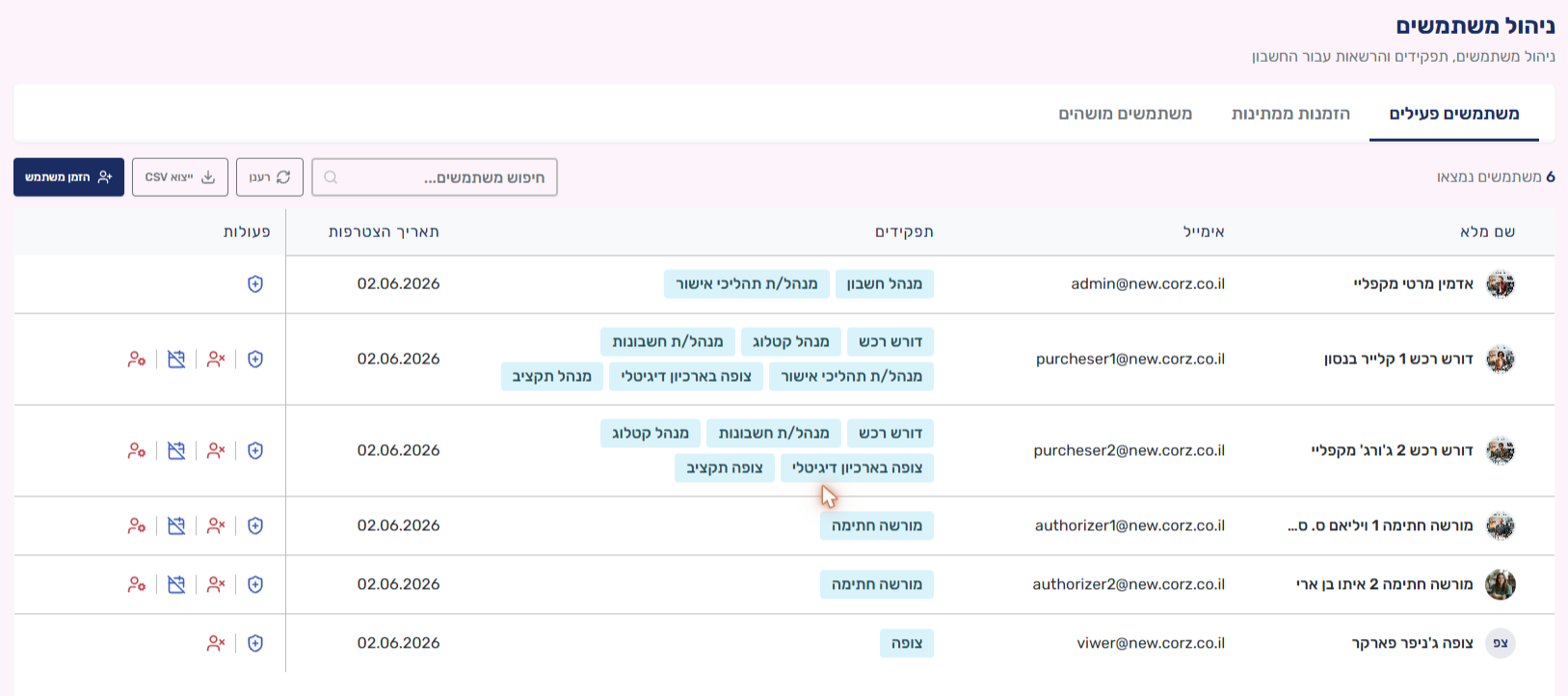Click email authorizer1@new.corz.co.il

(x=1130, y=526)
